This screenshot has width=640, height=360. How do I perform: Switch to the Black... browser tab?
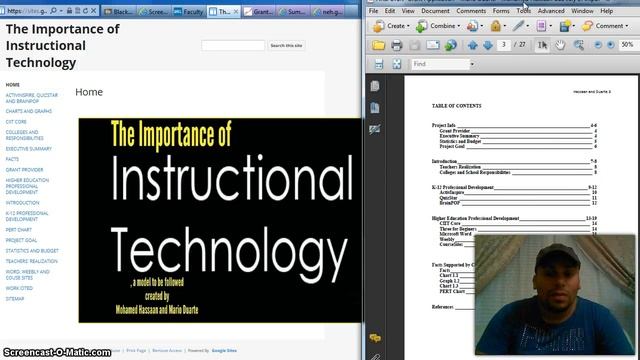(x=118, y=11)
